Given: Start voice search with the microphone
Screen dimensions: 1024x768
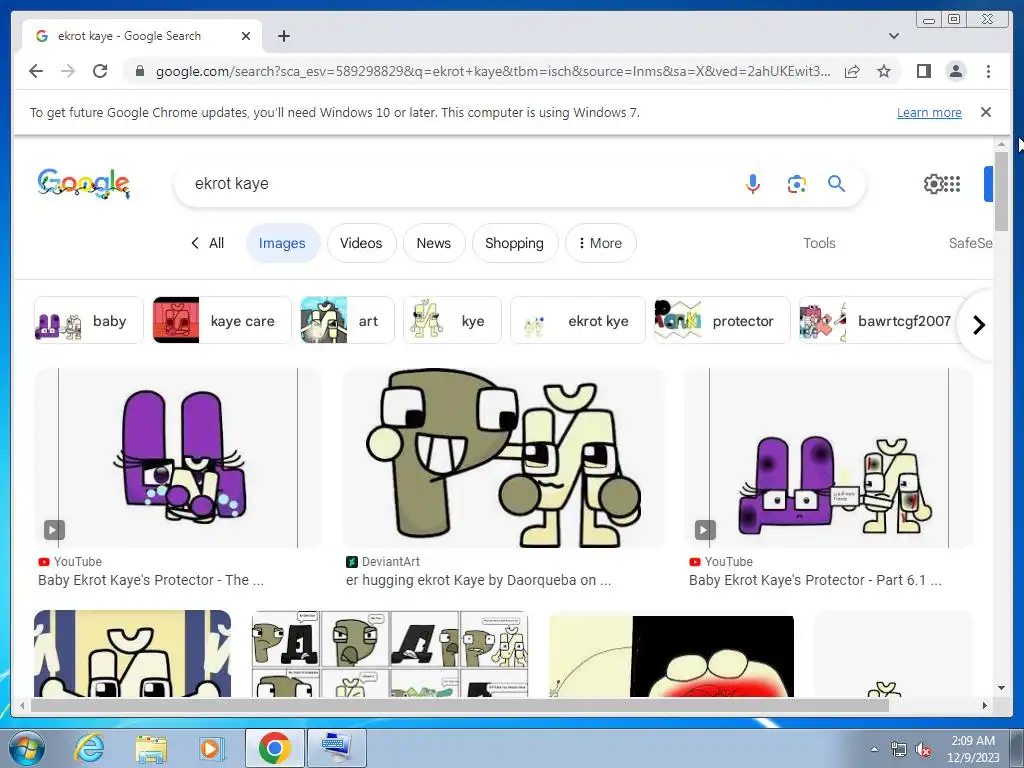Looking at the screenshot, I should click(x=752, y=184).
